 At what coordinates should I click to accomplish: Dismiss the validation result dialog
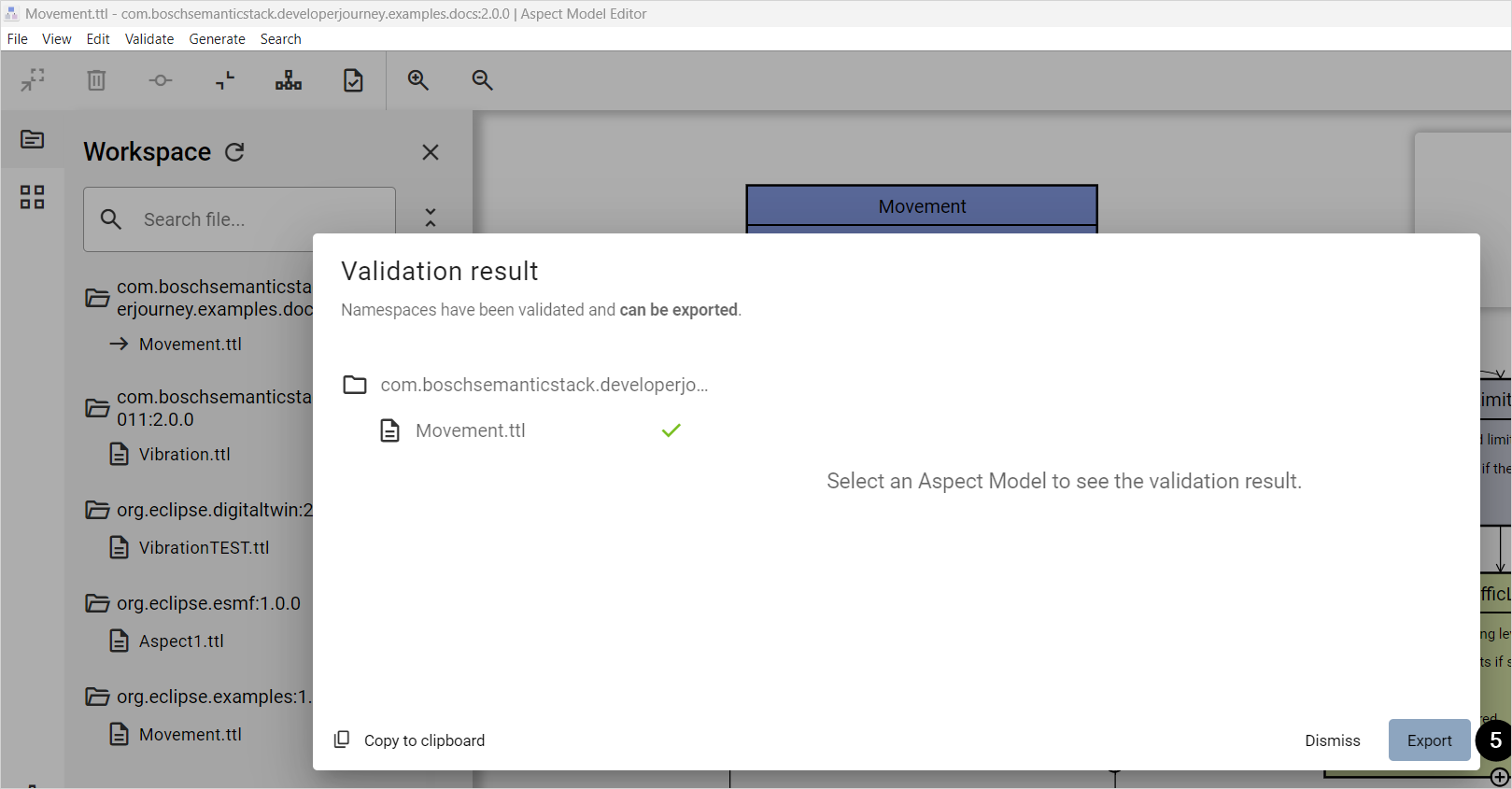pyautogui.click(x=1332, y=740)
